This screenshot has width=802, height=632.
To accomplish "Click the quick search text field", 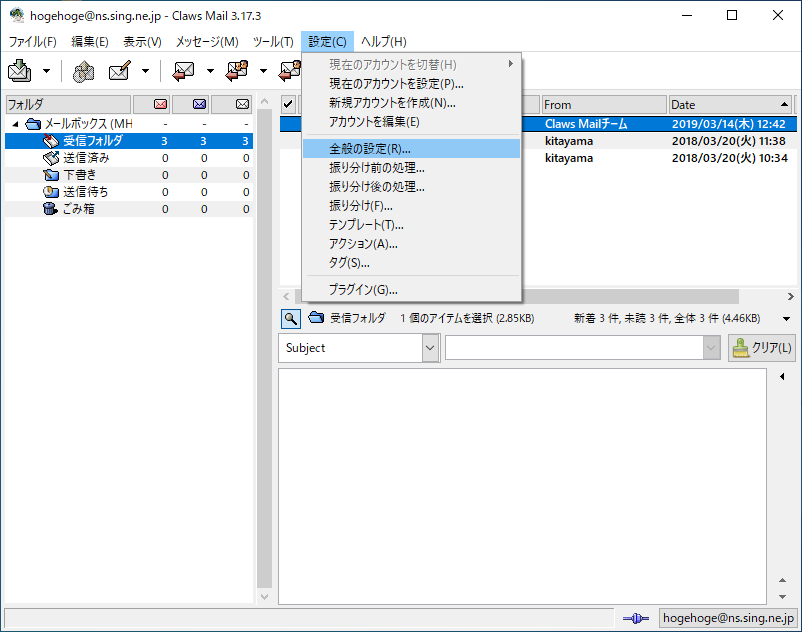I will pyautogui.click(x=574, y=348).
